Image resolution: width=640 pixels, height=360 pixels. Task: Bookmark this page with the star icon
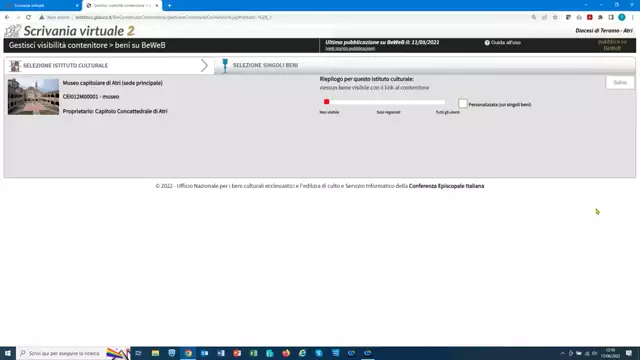[555, 17]
